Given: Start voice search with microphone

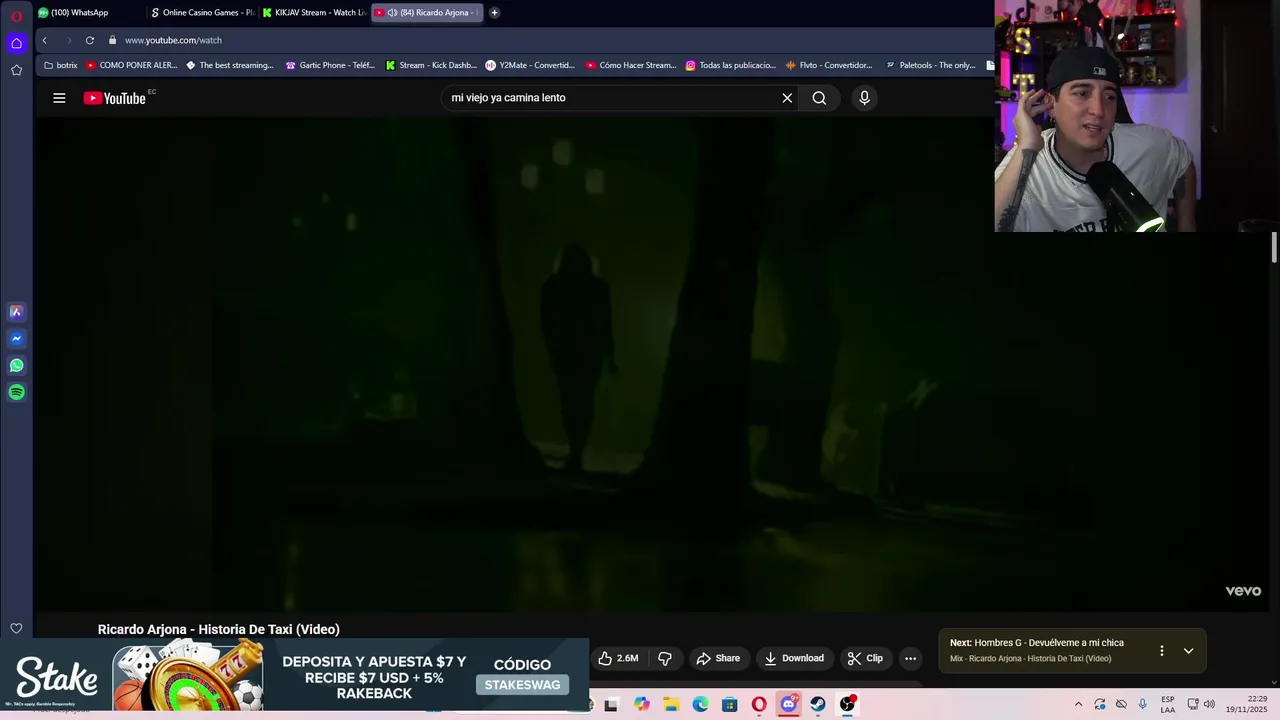Looking at the screenshot, I should click(x=865, y=98).
